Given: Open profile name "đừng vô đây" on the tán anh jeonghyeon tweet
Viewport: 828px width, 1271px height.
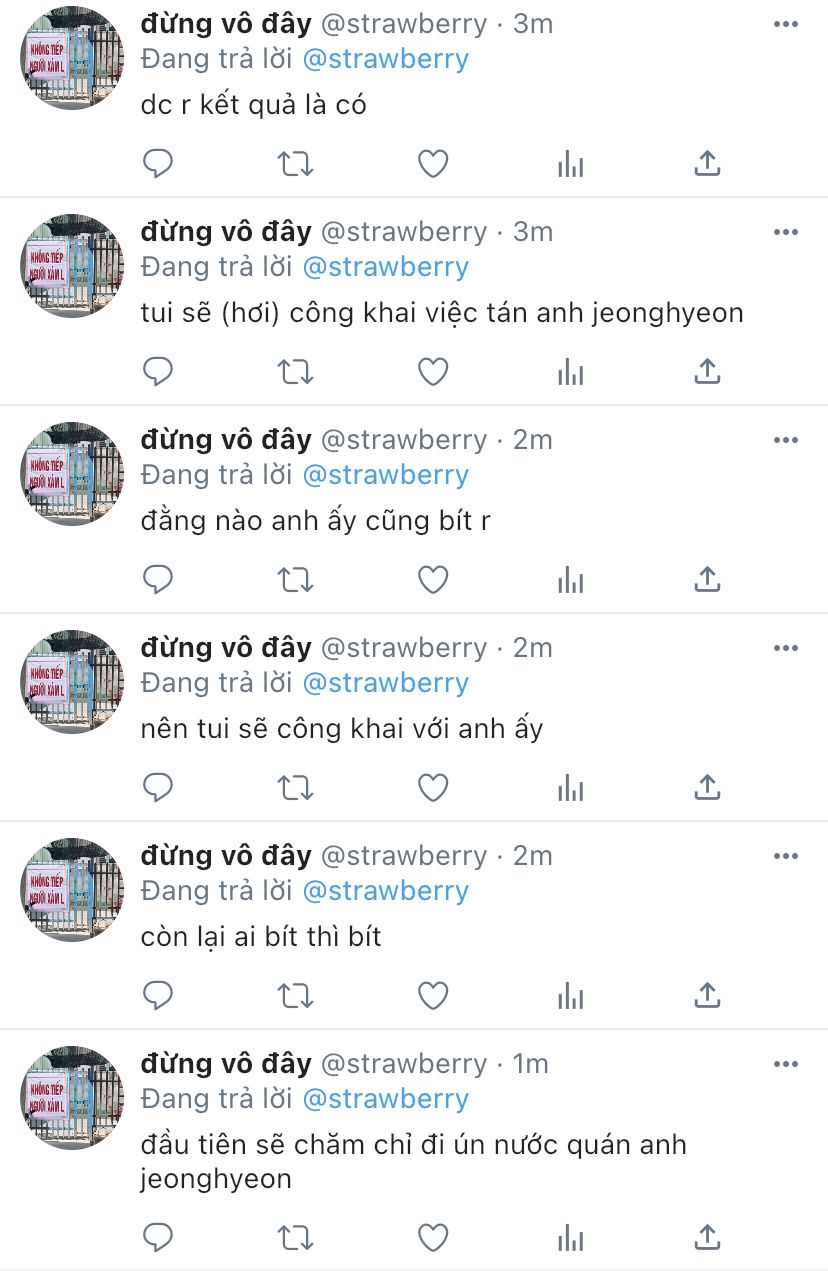Looking at the screenshot, I should [226, 231].
